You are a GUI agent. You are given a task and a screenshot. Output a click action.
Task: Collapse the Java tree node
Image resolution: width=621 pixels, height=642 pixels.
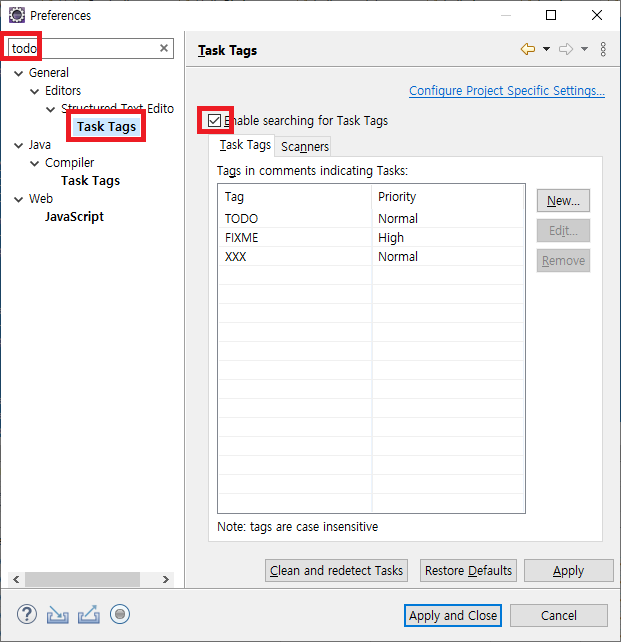[18, 145]
